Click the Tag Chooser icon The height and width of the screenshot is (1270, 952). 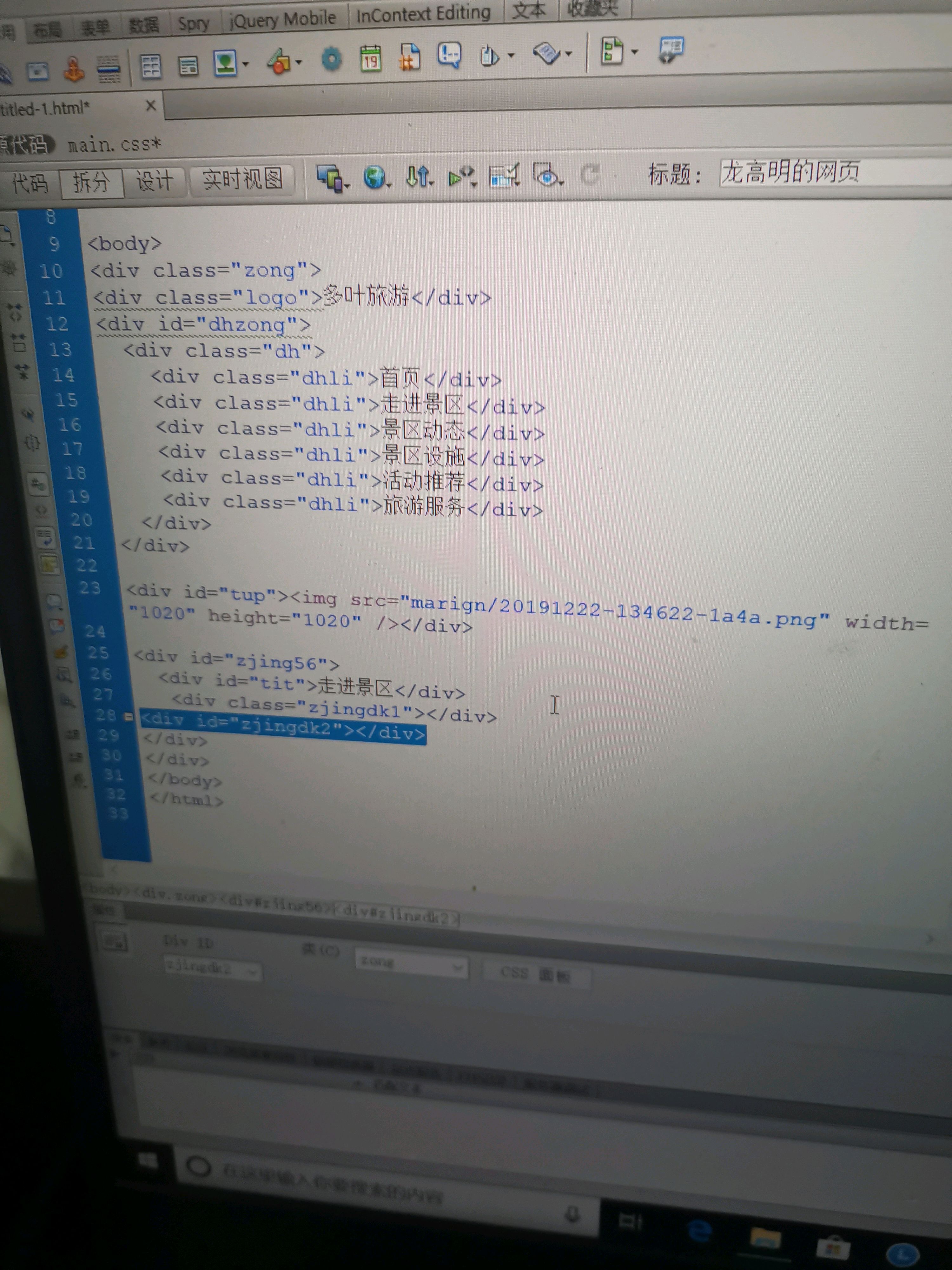(x=671, y=50)
